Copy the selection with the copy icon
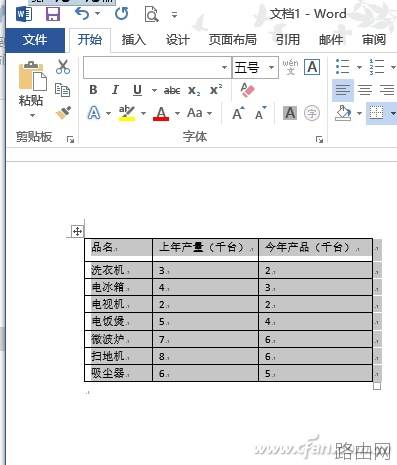 [63, 90]
